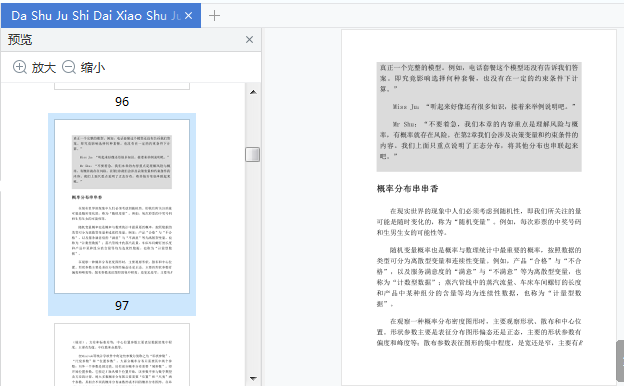Click the 放大 label
The height and width of the screenshot is (386, 624).
pyautogui.click(x=44, y=68)
